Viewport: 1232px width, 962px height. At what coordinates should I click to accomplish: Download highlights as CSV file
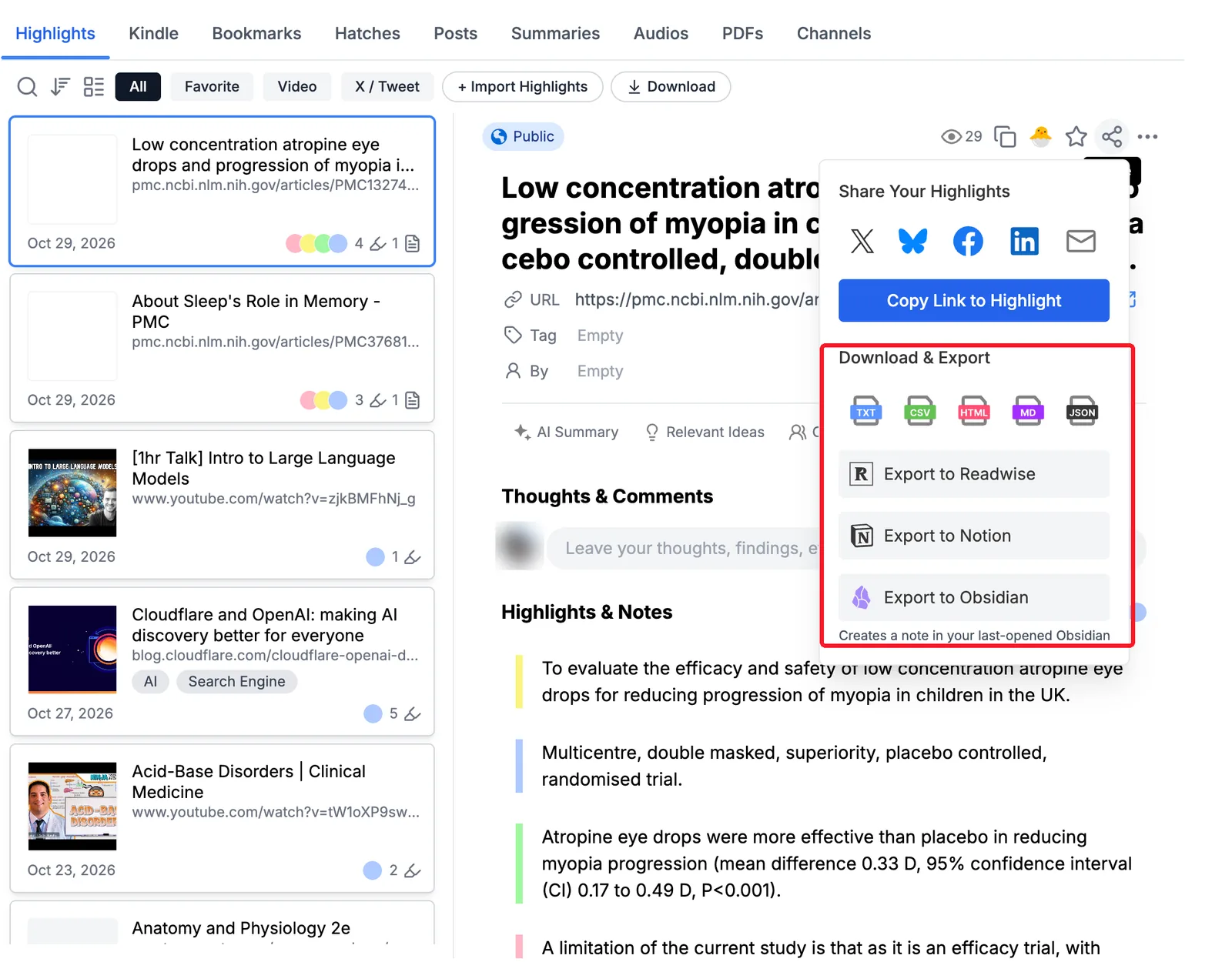click(x=920, y=412)
